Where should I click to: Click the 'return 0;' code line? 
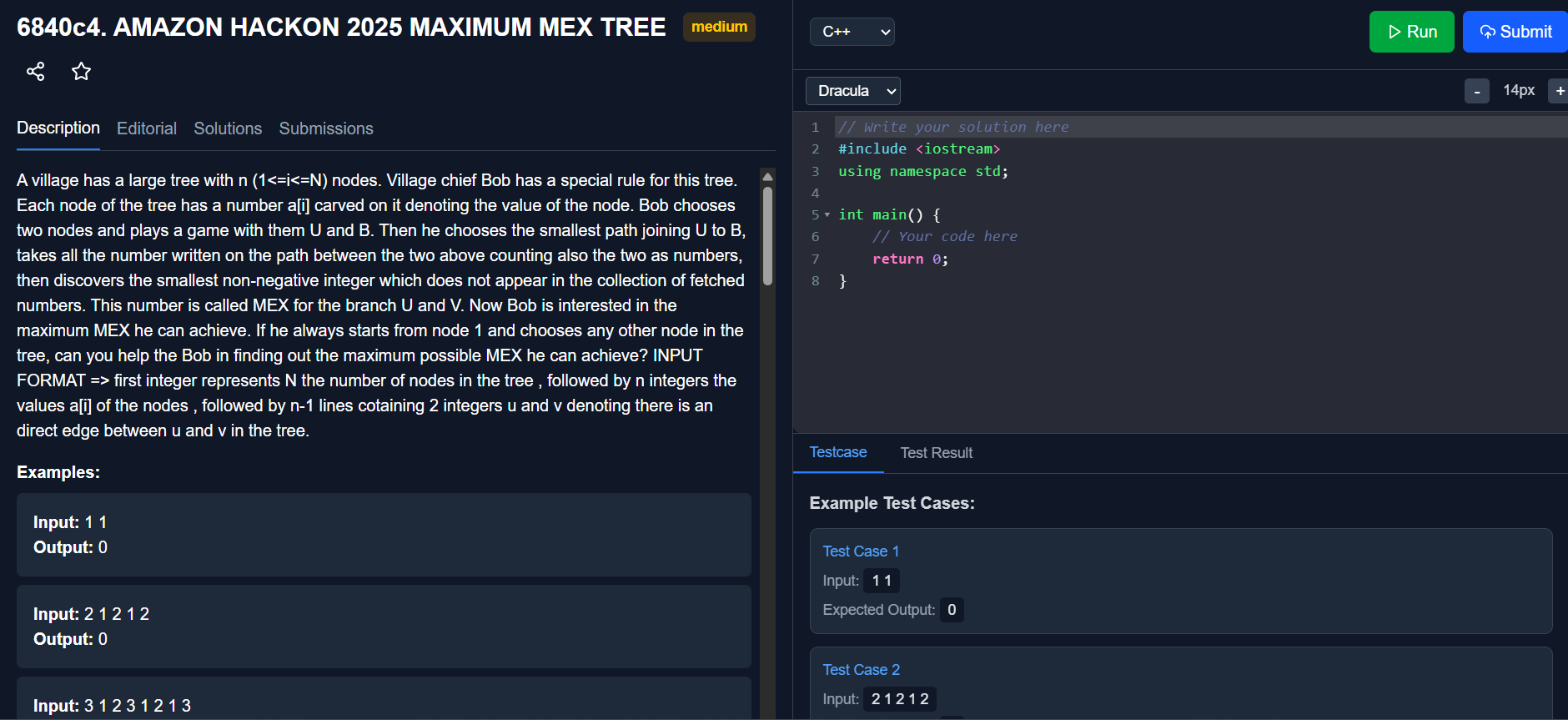[910, 259]
